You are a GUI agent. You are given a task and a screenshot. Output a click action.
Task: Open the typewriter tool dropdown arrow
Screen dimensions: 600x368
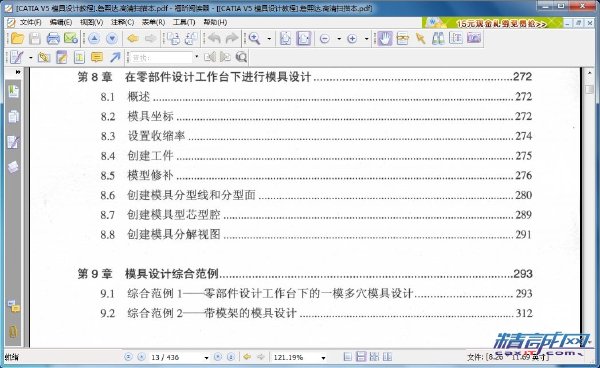[31, 58]
